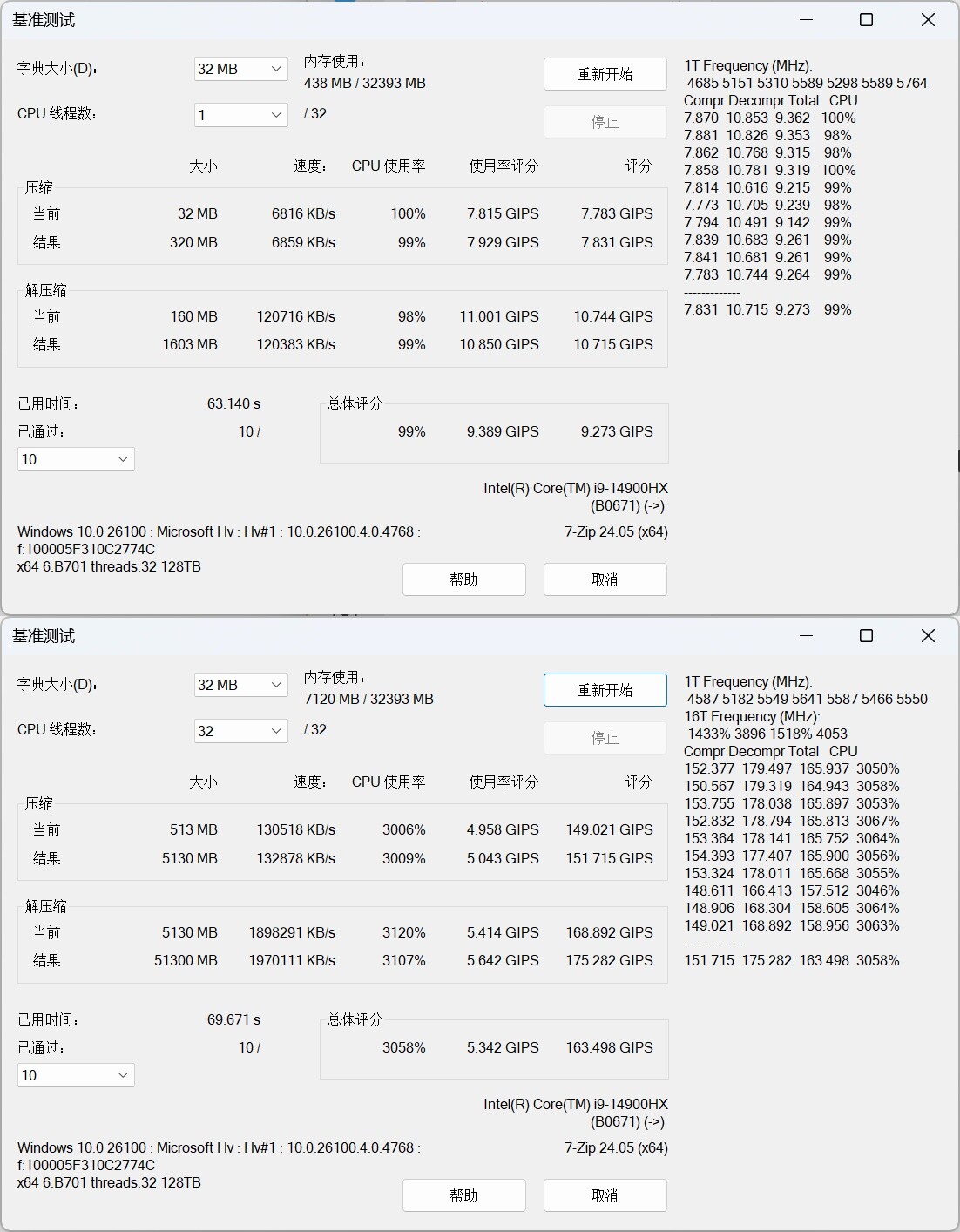Viewport: 960px width, 1232px height.
Task: Close the lower benchmark window
Action: tap(928, 635)
